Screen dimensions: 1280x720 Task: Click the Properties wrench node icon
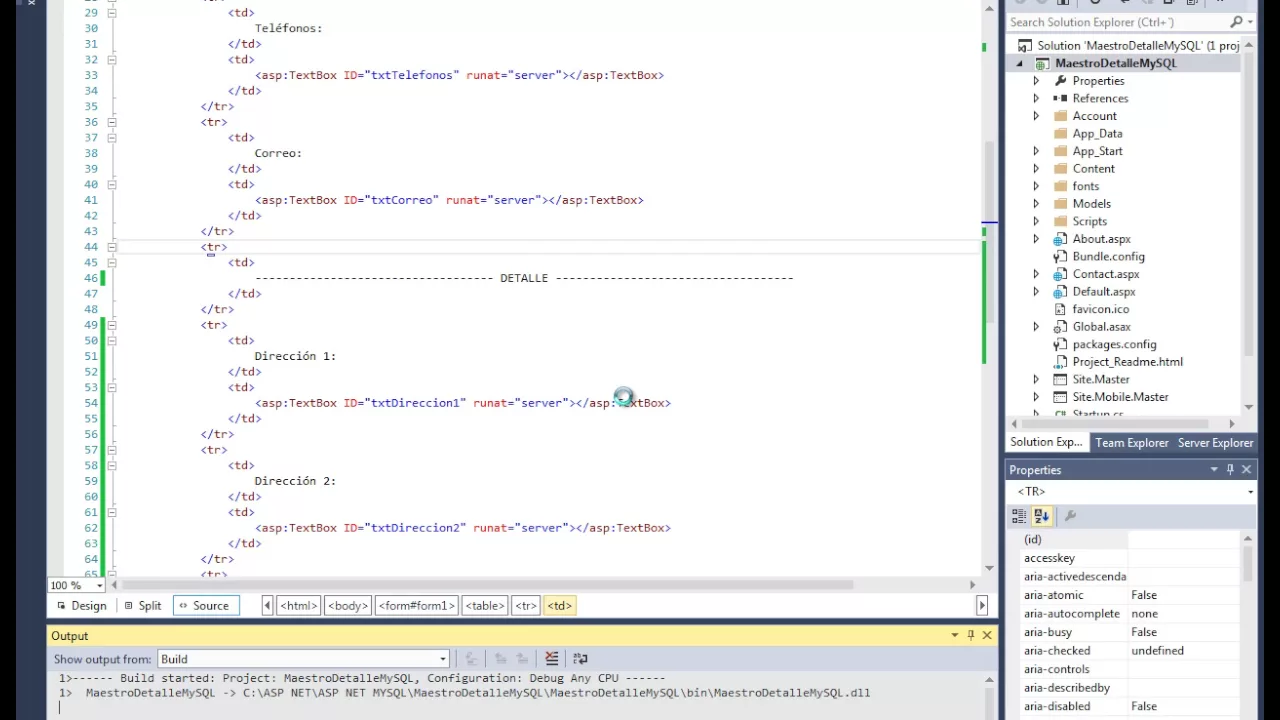[1060, 81]
